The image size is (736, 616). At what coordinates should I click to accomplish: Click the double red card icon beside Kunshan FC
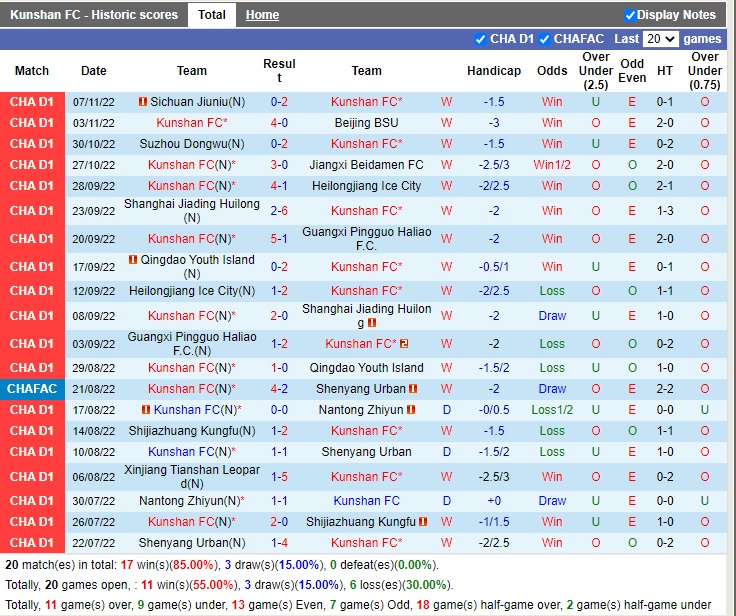tap(404, 344)
